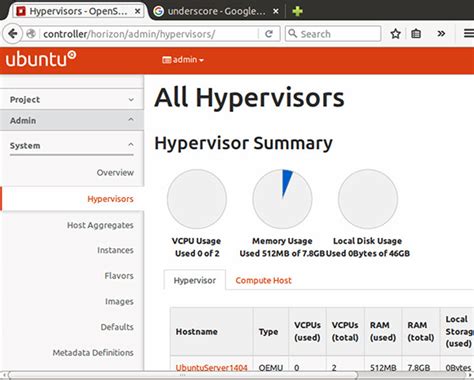The image size is (474, 380).
Task: Click the Local Disk Usage pie chart
Action: pos(368,199)
